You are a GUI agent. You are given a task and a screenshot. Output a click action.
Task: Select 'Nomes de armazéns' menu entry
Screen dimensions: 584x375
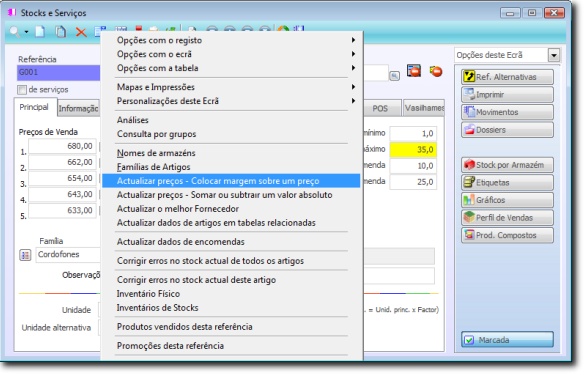pos(231,153)
